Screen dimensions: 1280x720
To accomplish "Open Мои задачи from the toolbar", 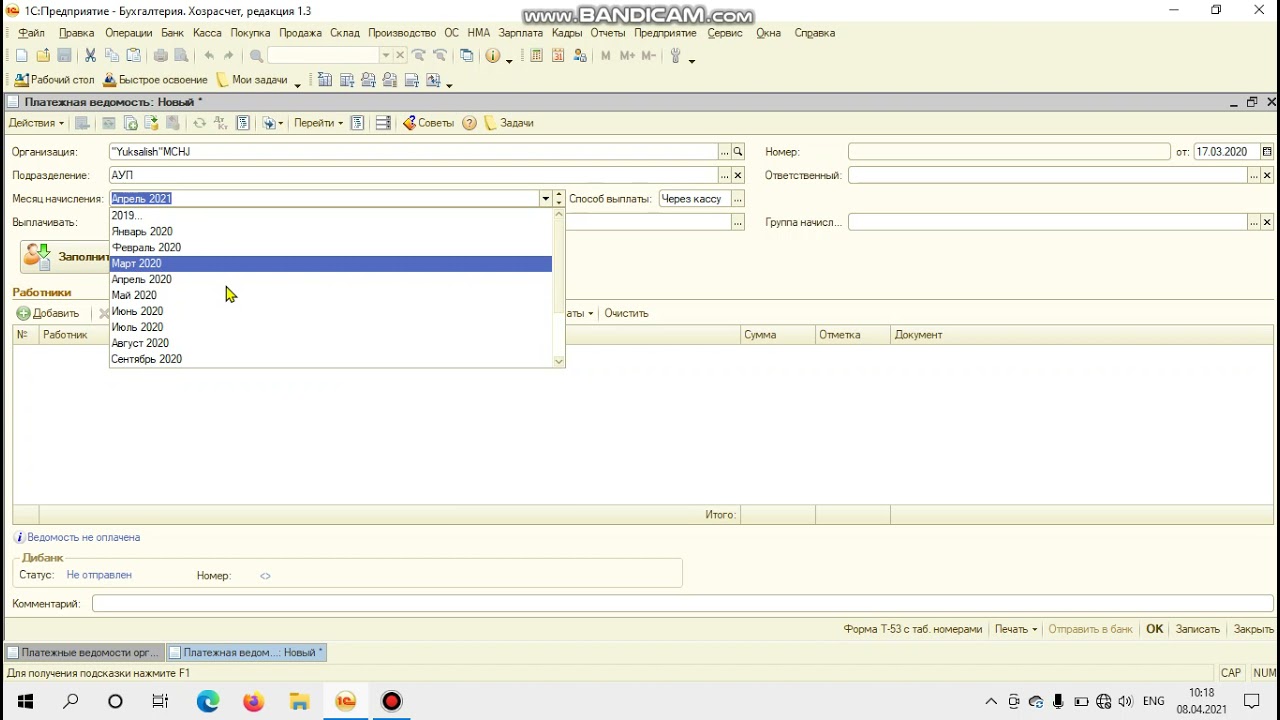I will point(251,80).
